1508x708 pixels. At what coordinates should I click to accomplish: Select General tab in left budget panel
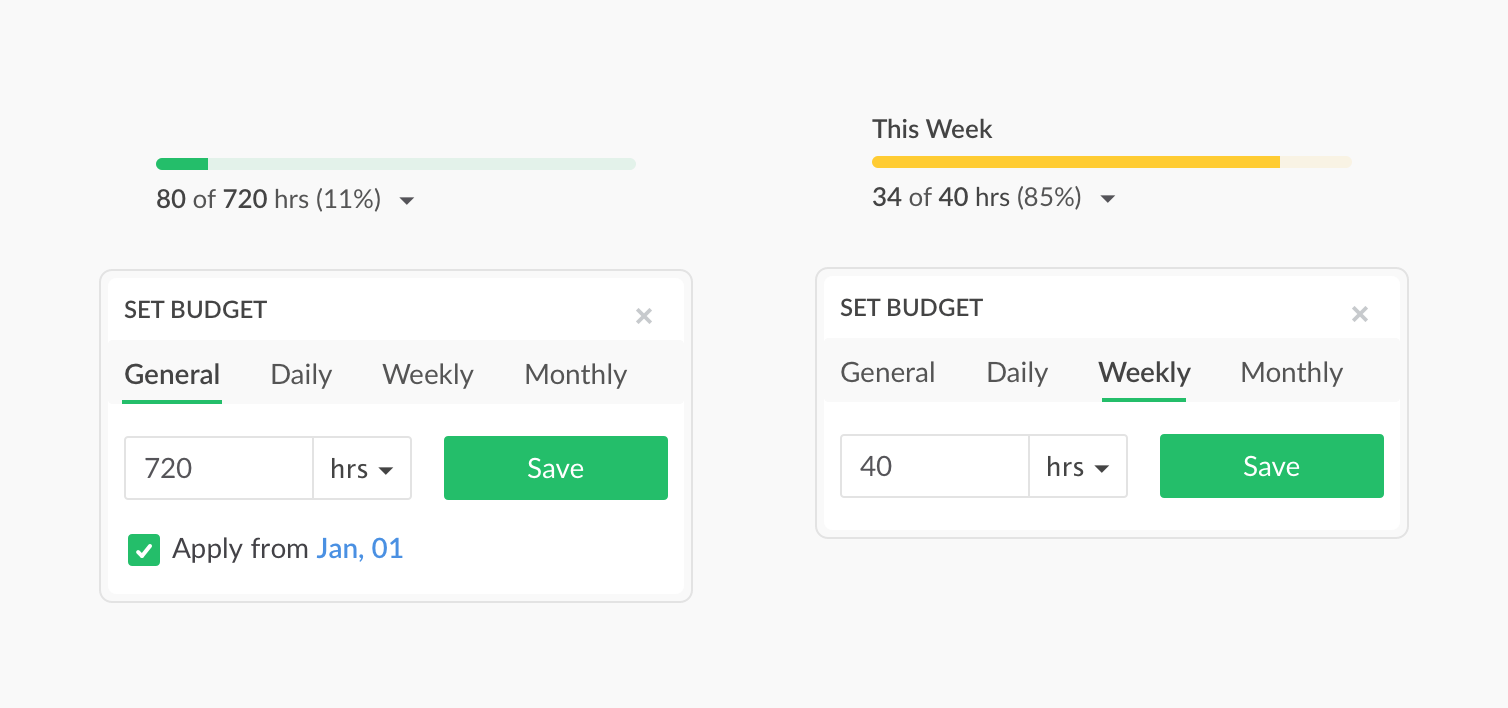172,375
